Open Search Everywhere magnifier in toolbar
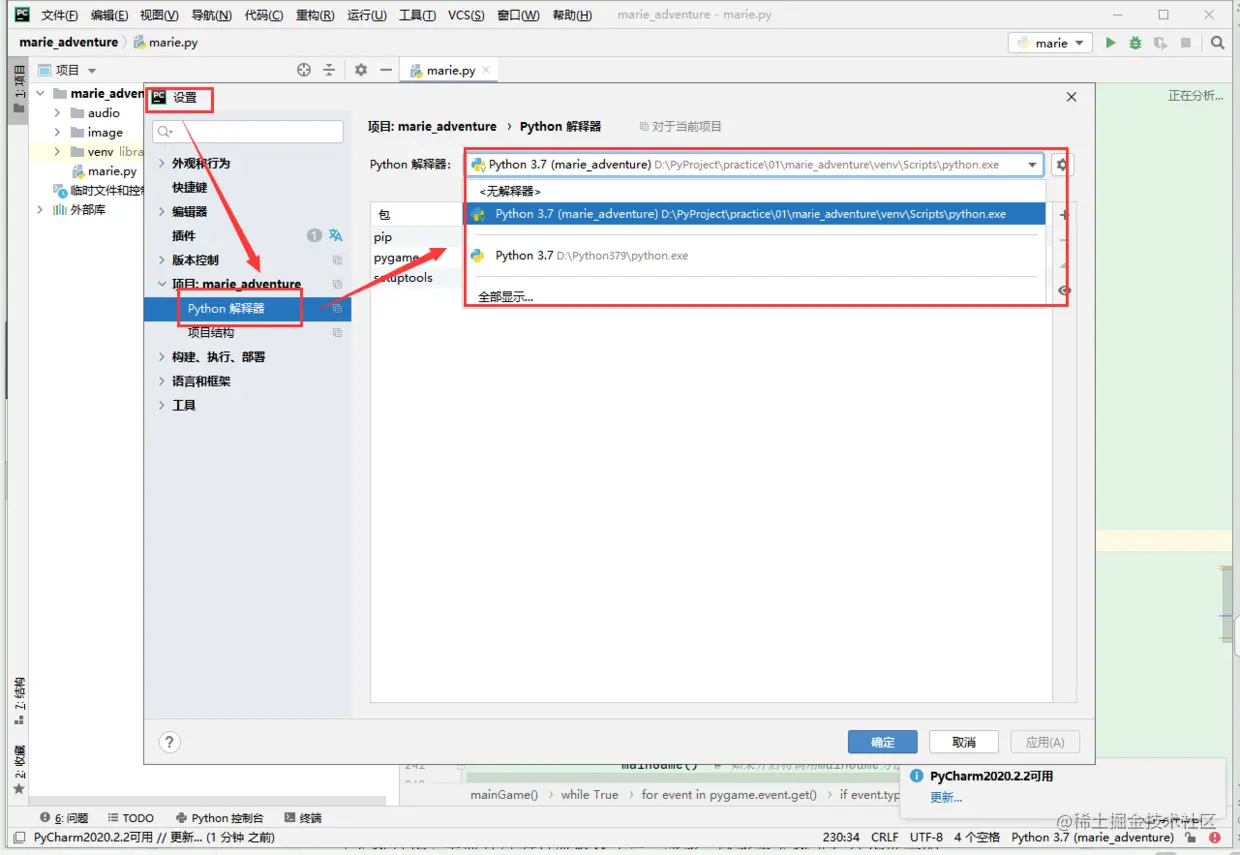This screenshot has height=855, width=1240. pos(1217,43)
